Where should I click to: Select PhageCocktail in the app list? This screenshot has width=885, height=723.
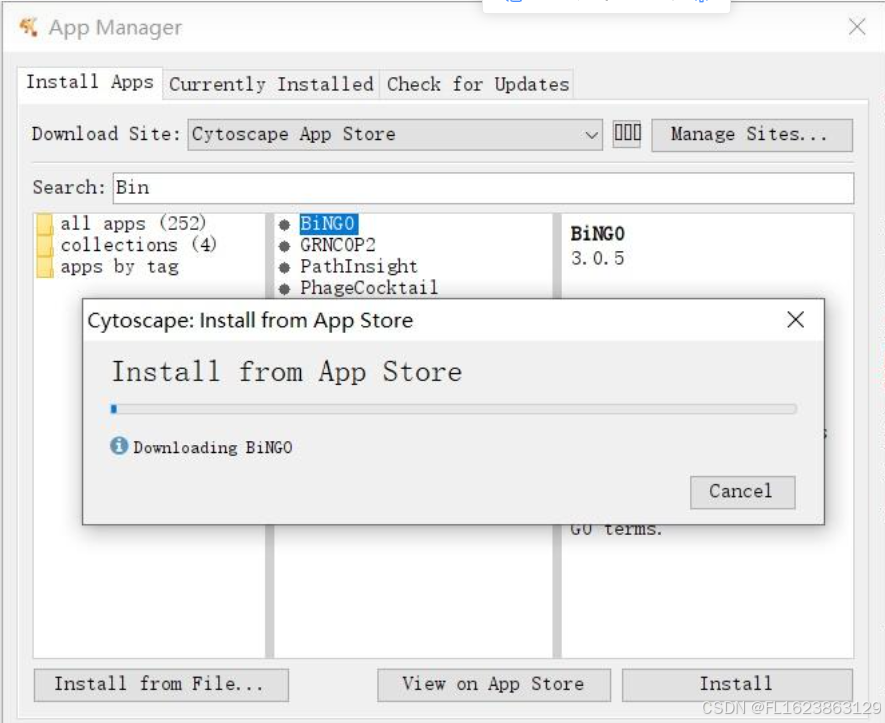point(369,288)
